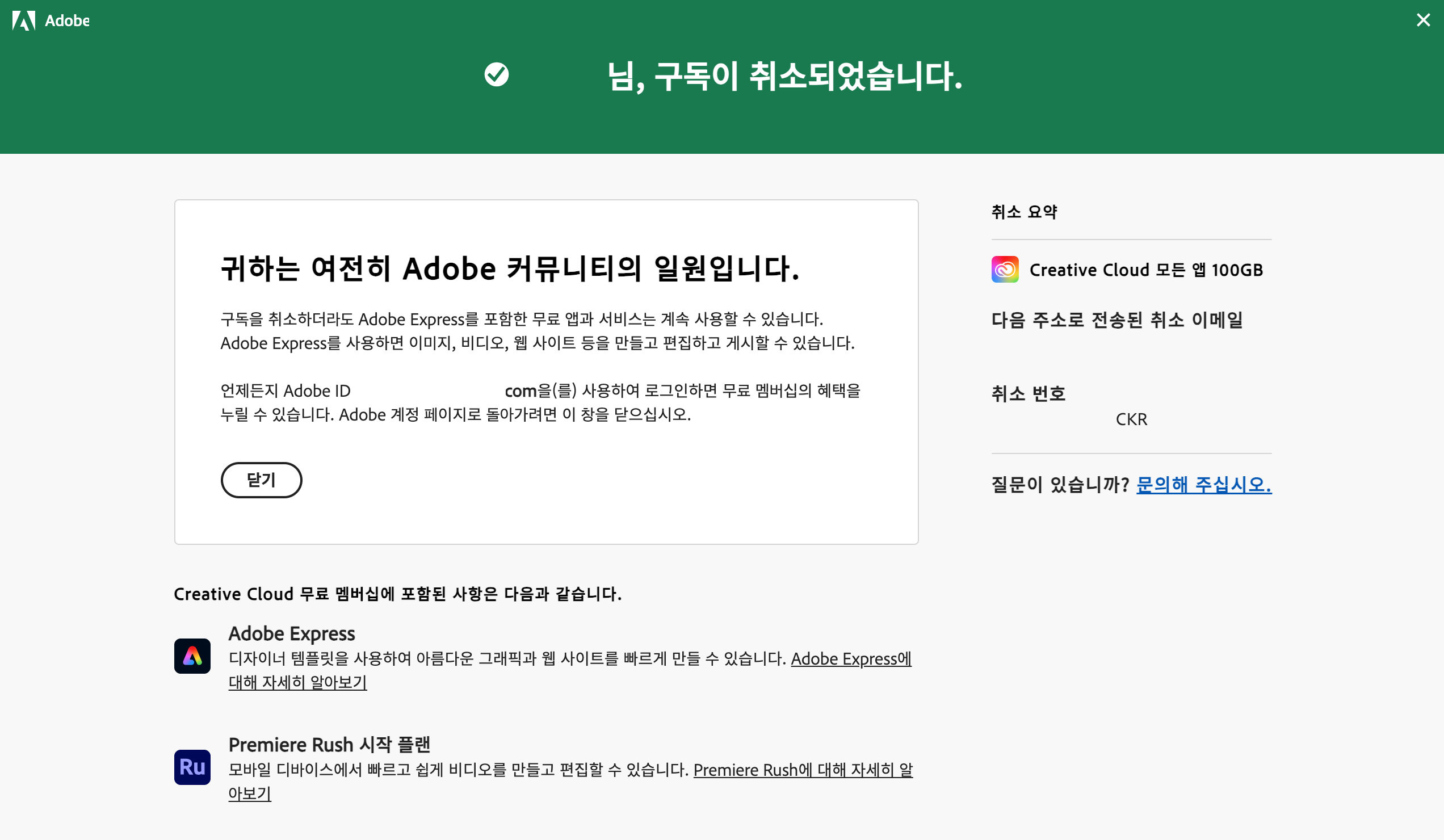Click the 구독이 취소되었습니다 banner heading
Image resolution: width=1444 pixels, height=840 pixels.
tap(784, 76)
